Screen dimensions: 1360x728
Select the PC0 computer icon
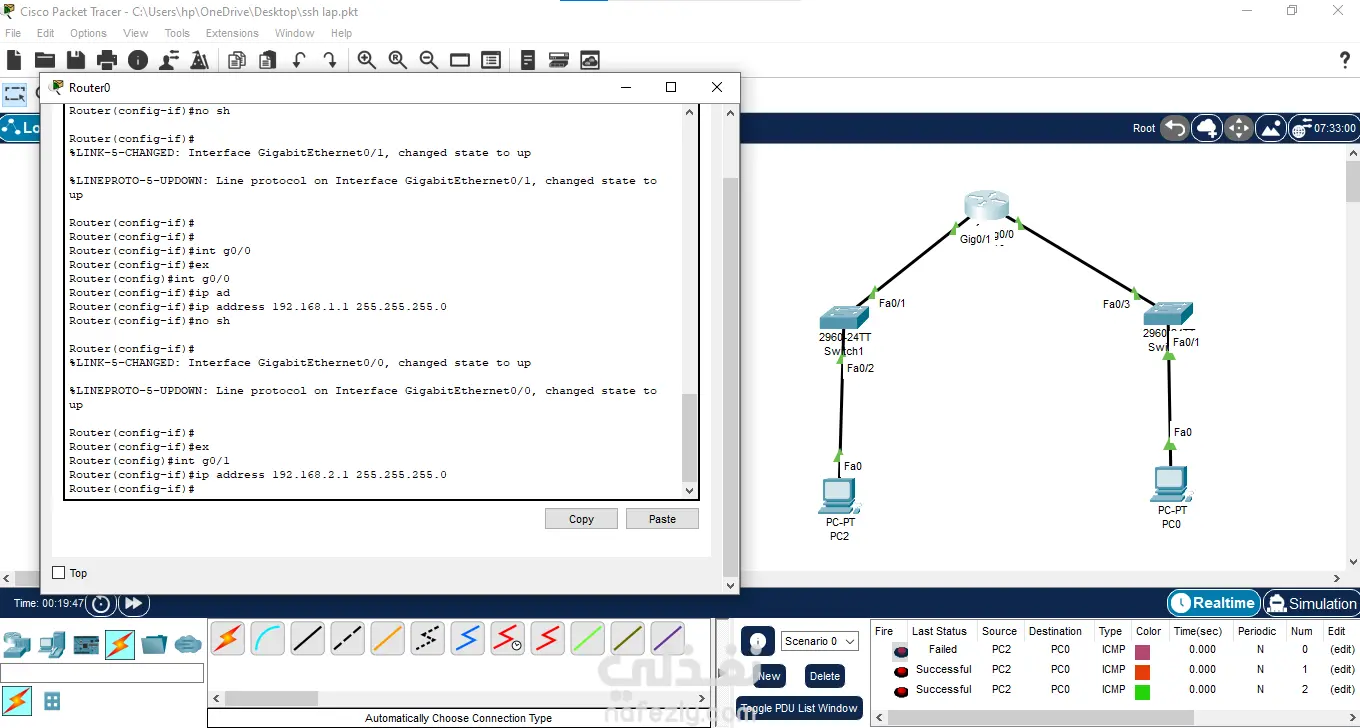tap(1170, 484)
